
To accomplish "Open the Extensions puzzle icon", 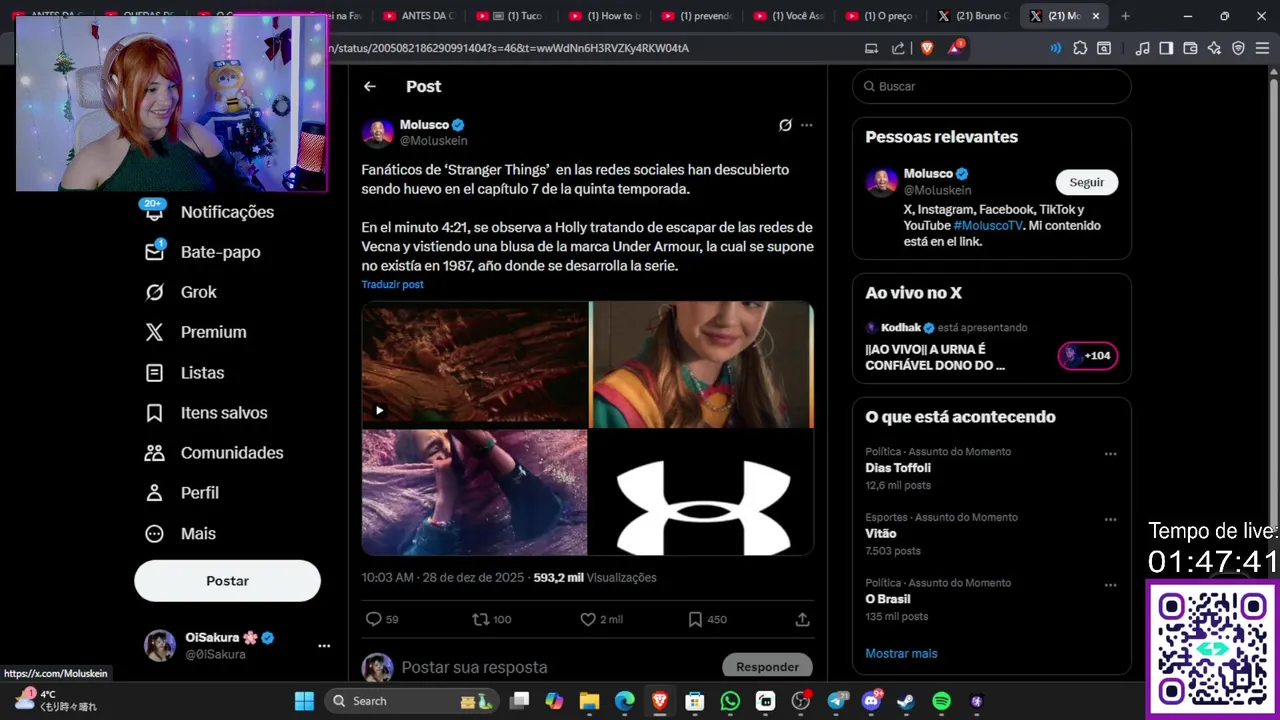I will 1080,48.
